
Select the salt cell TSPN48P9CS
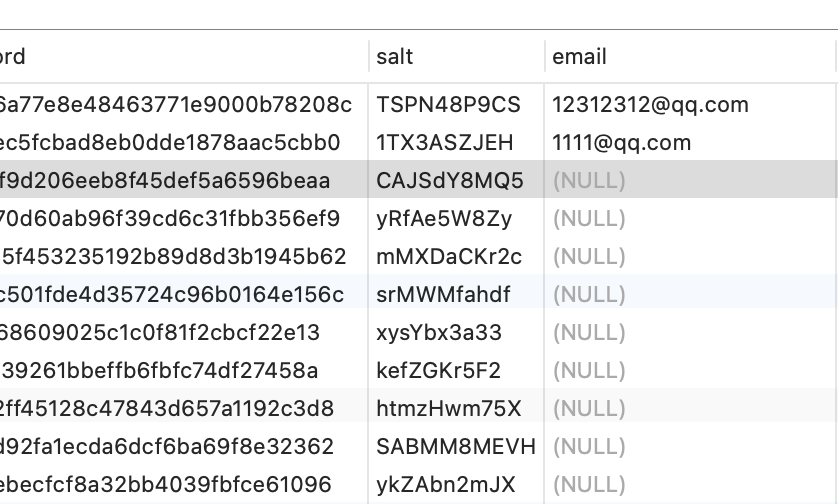pos(449,104)
